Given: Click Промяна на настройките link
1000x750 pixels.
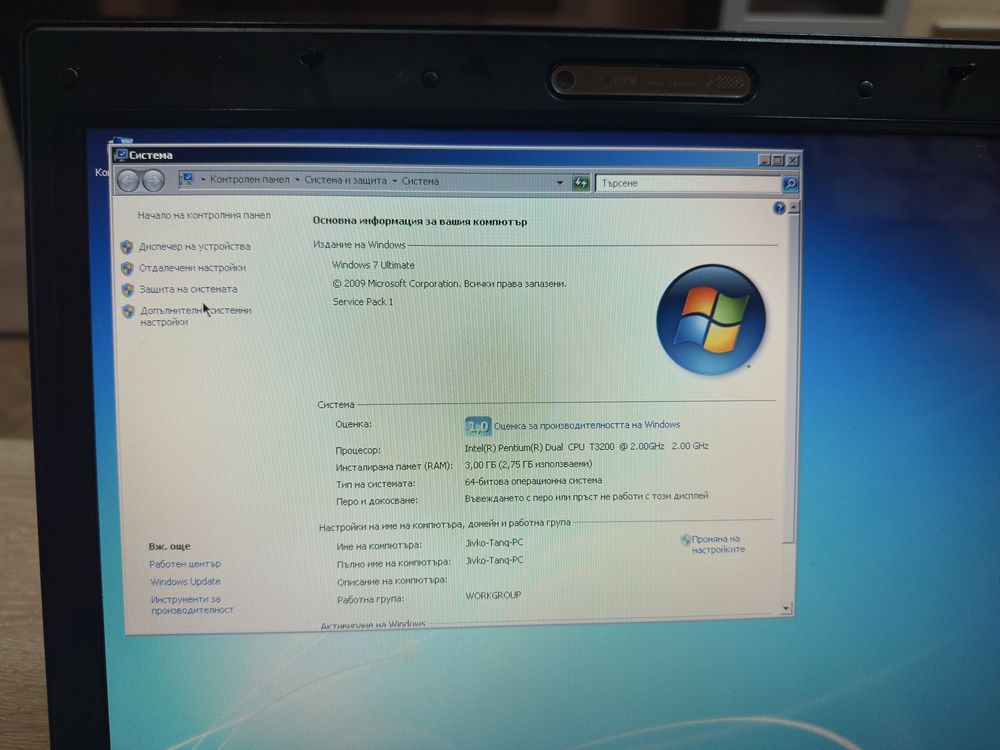Looking at the screenshot, I should coord(718,544).
